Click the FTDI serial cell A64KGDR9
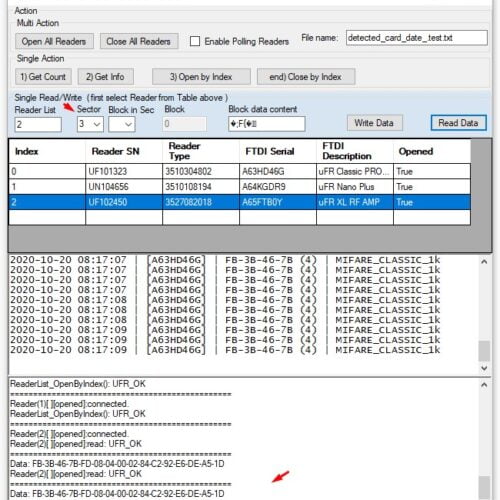500x500 pixels. click(278, 187)
